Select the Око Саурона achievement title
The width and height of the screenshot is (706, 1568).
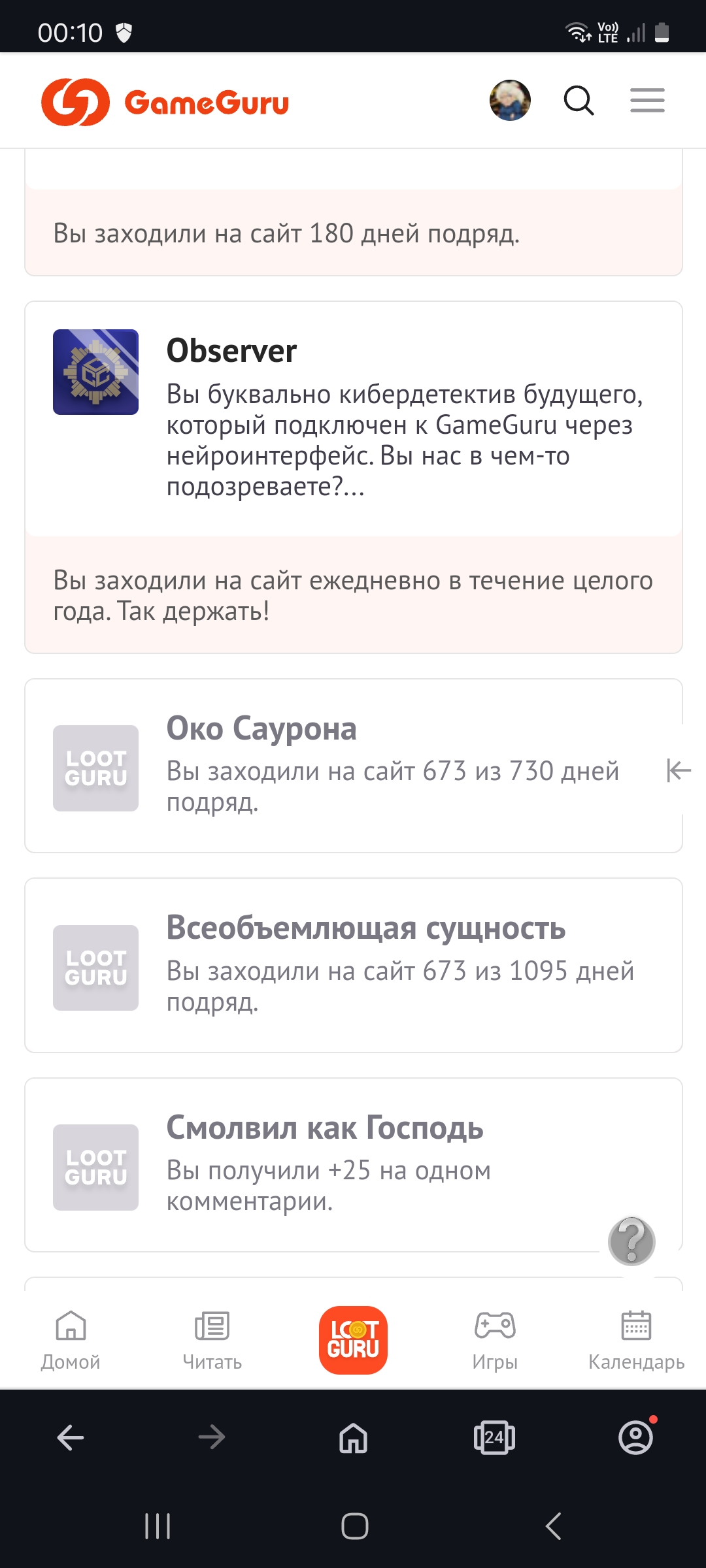point(261,728)
